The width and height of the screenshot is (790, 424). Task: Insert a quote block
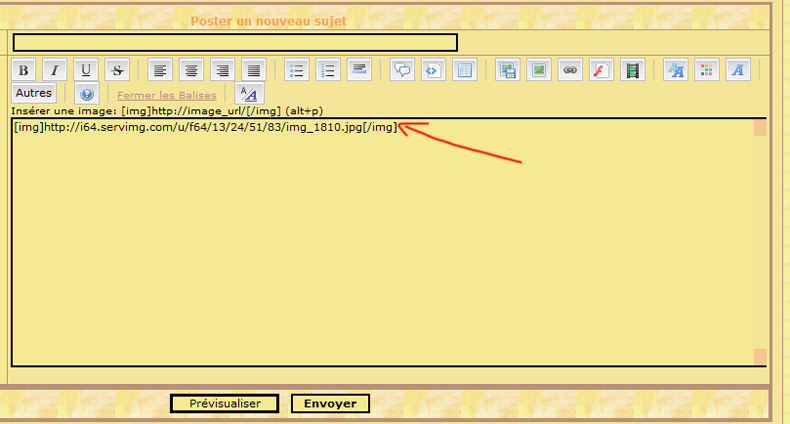pyautogui.click(x=402, y=70)
